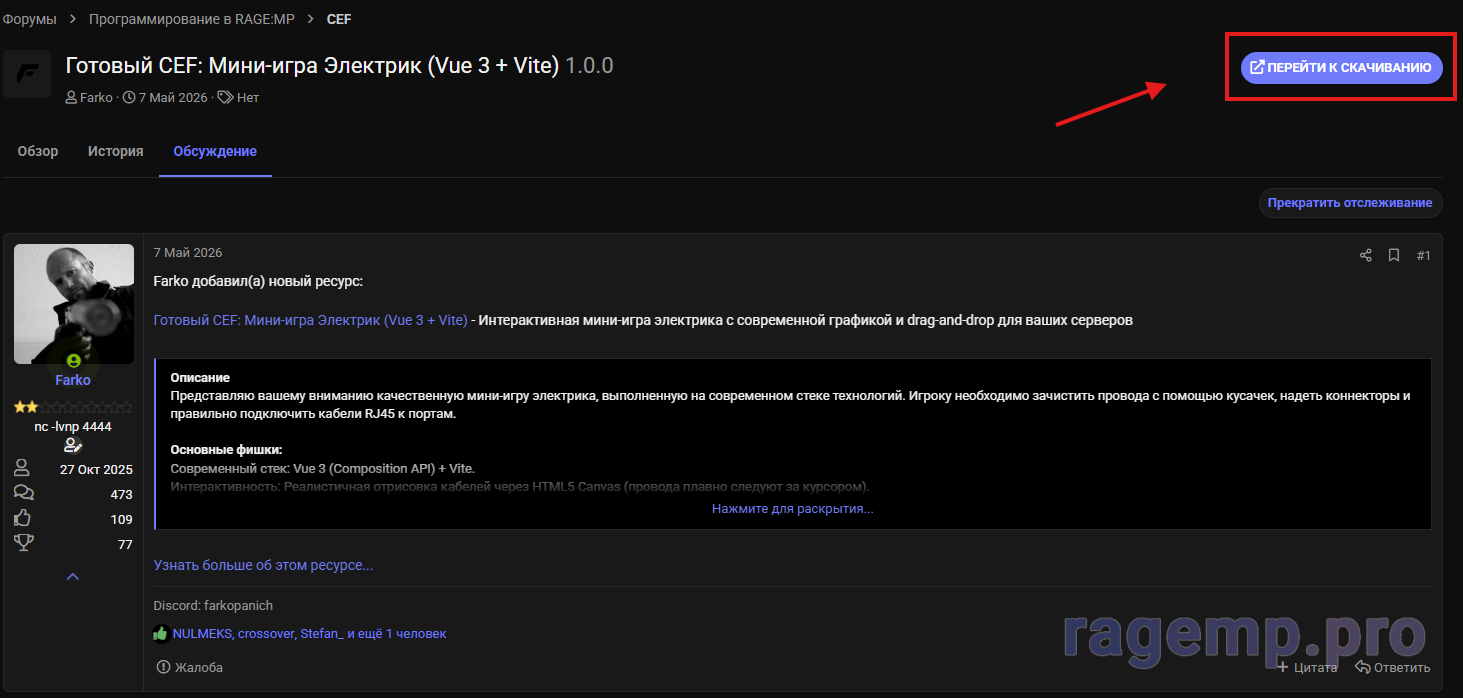
Task: Open Farko's avatar image
Action: tap(74, 304)
